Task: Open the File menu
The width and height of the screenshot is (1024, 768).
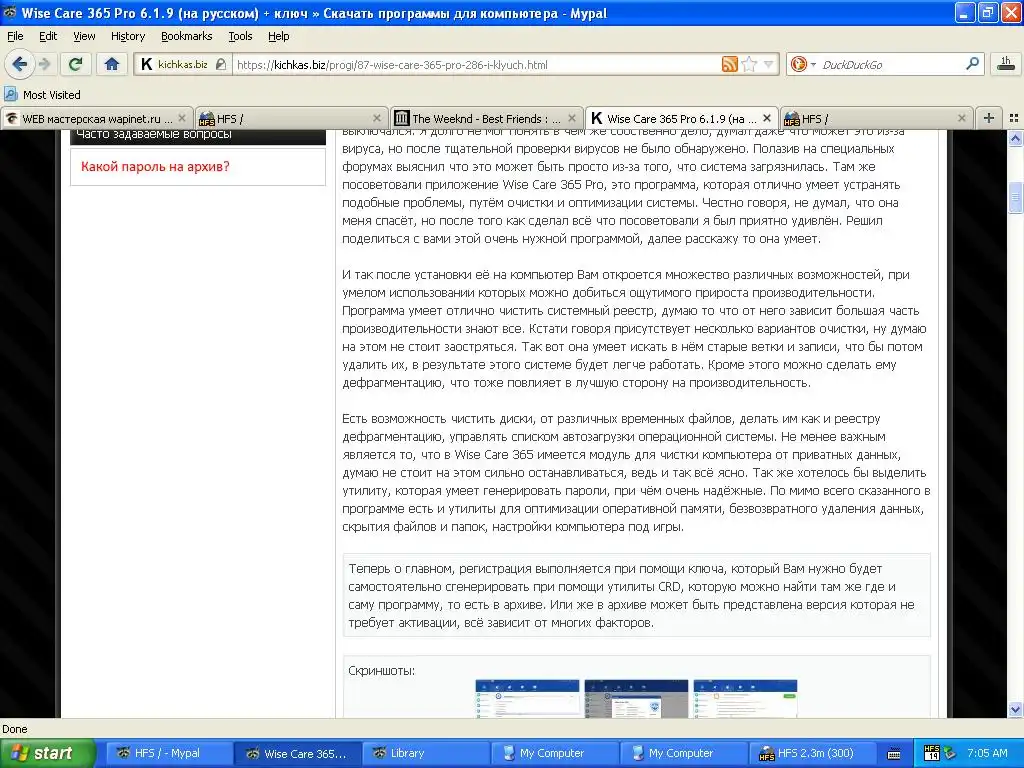Action: click(15, 36)
